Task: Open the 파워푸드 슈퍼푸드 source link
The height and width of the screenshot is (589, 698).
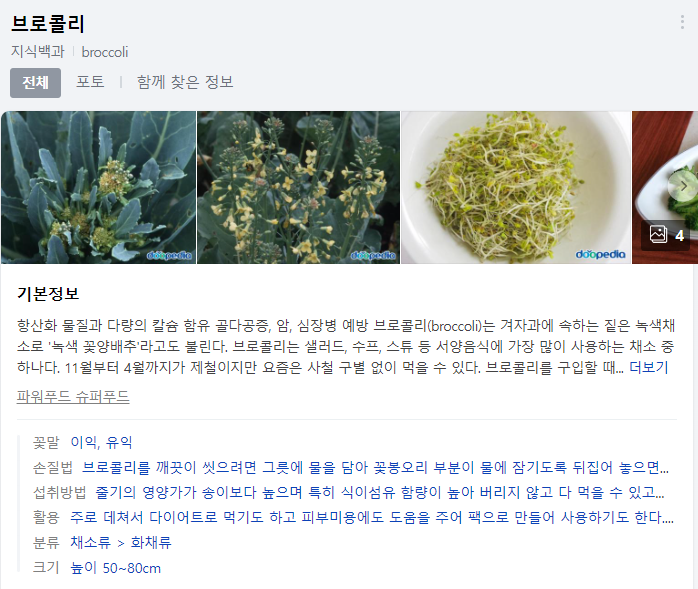Action: [x=73, y=397]
